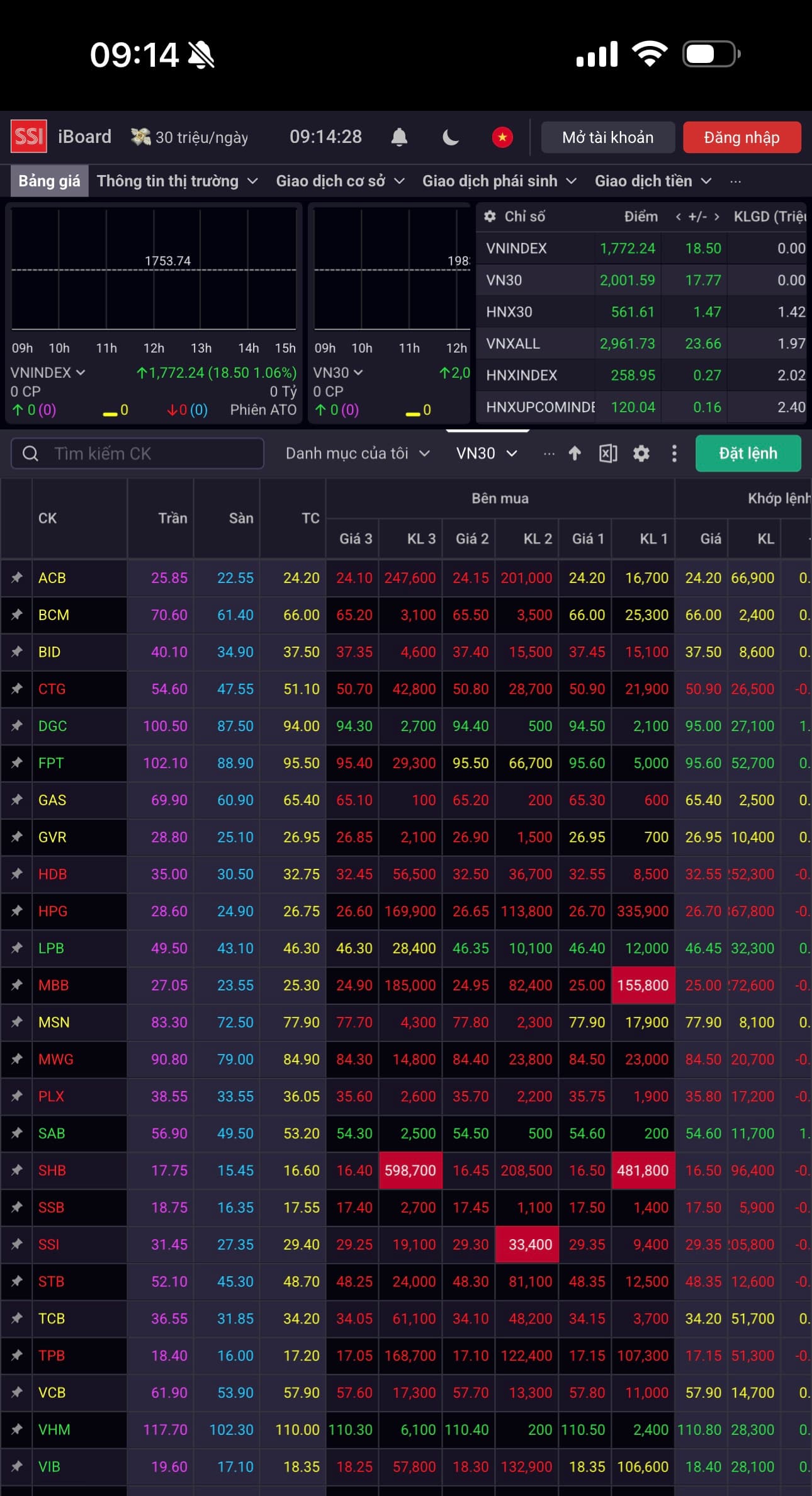Open Giao dịch phái sinh menu
Image resolution: width=812 pixels, height=1496 pixels.
tap(499, 181)
